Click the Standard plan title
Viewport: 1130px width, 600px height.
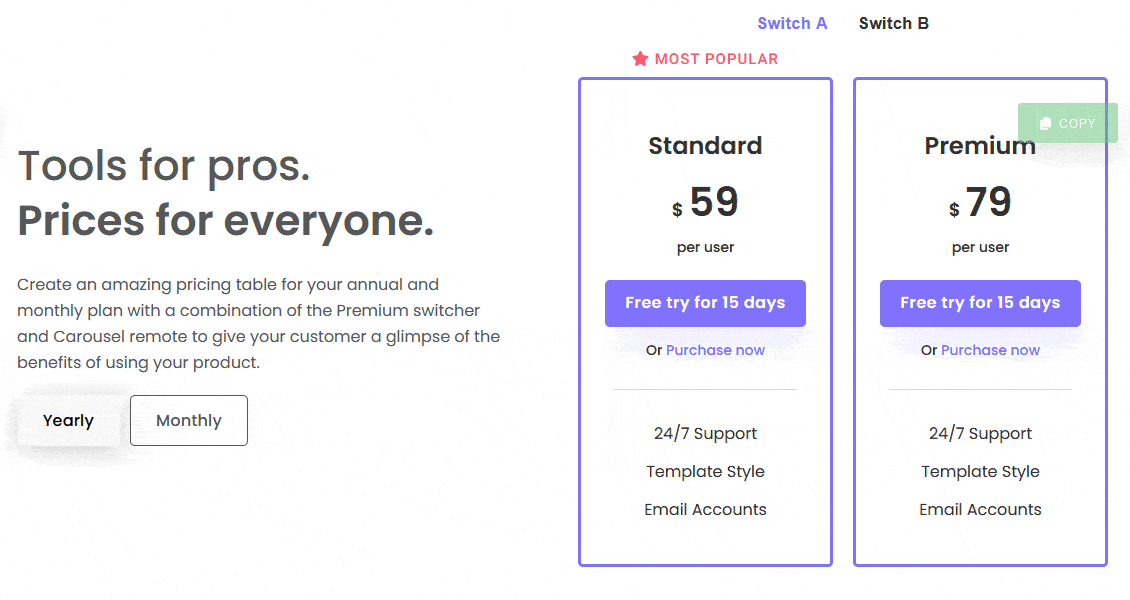coord(705,145)
